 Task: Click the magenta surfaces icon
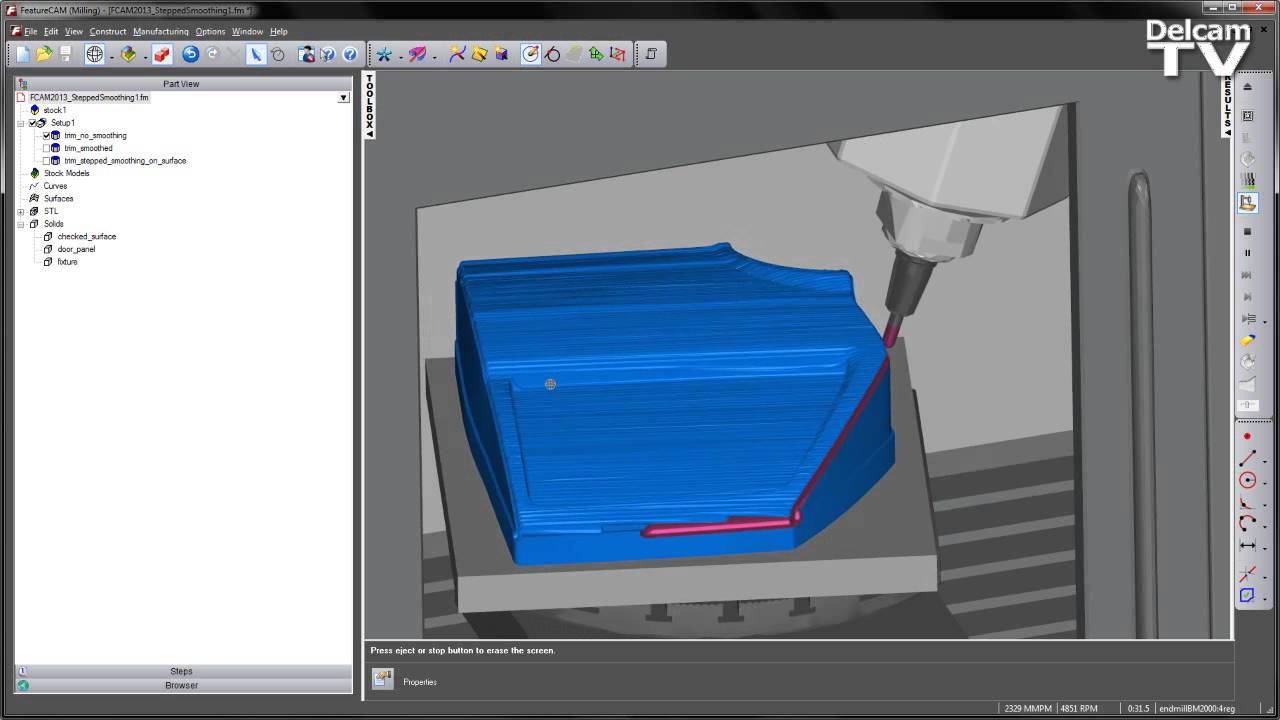tap(418, 54)
